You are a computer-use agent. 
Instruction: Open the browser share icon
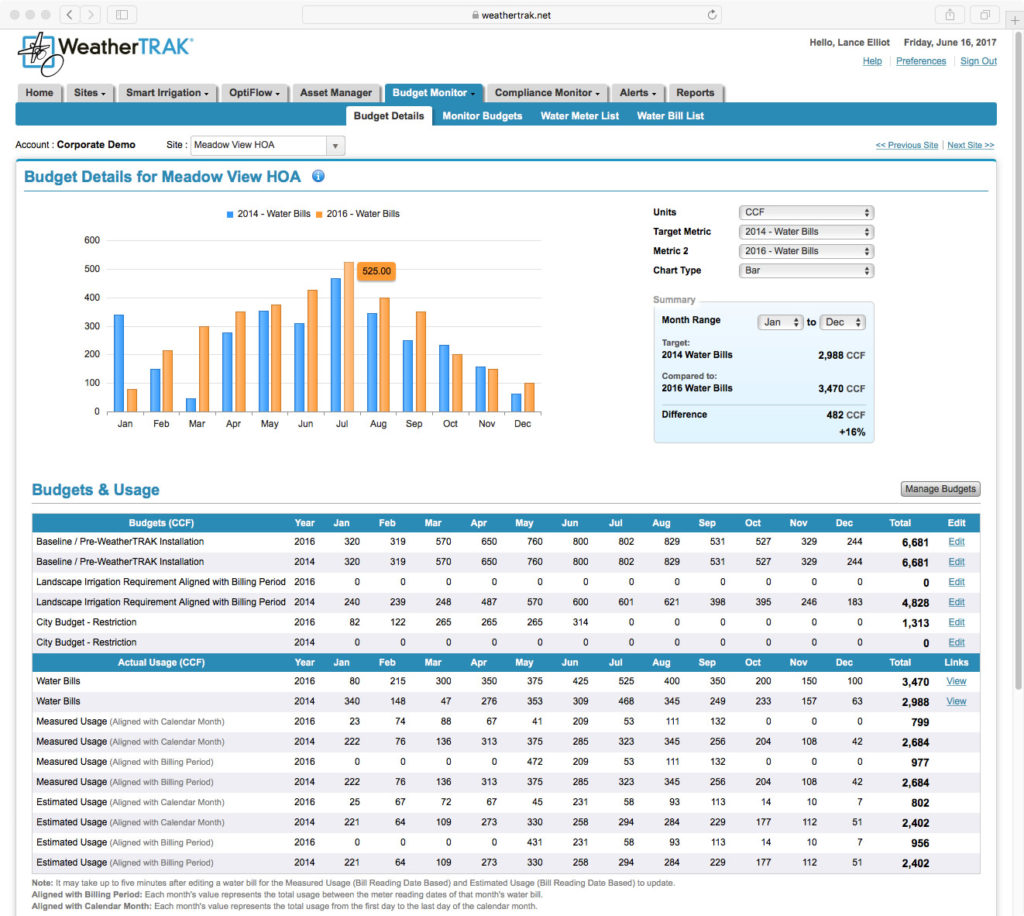click(950, 14)
